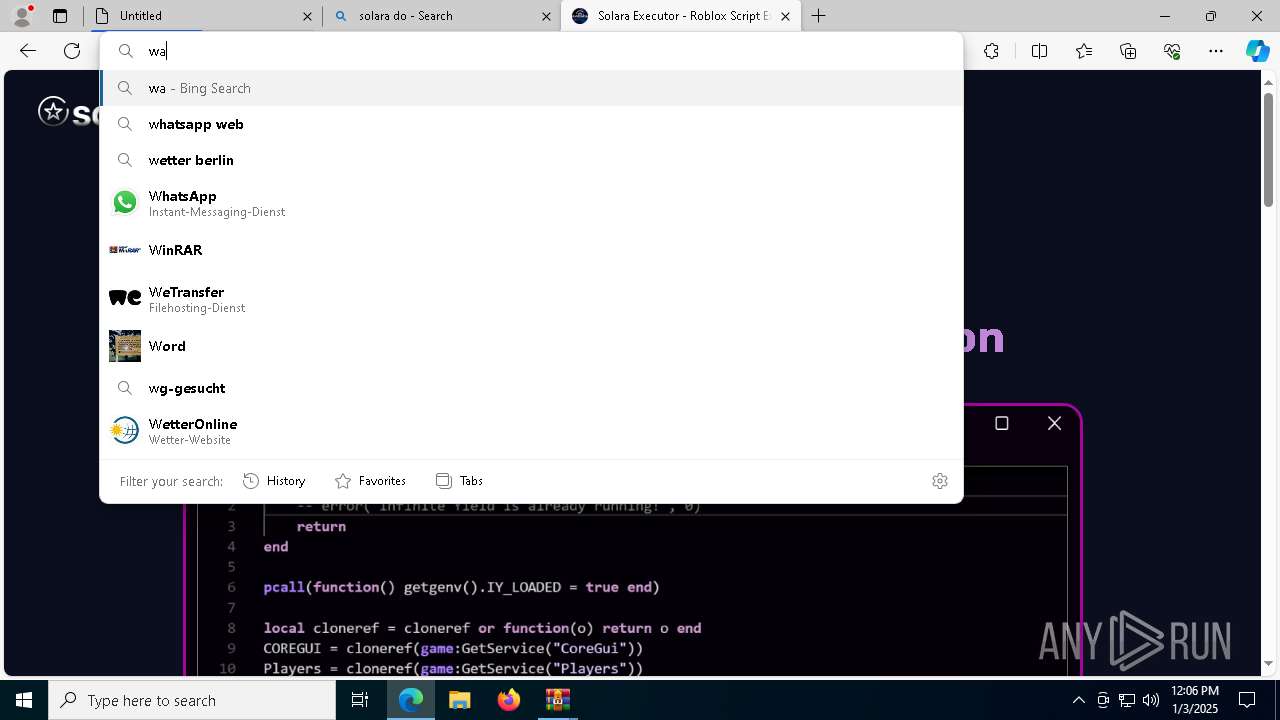Open Edge Settings and more menu
Image resolution: width=1280 pixels, height=720 pixels.
(1216, 51)
